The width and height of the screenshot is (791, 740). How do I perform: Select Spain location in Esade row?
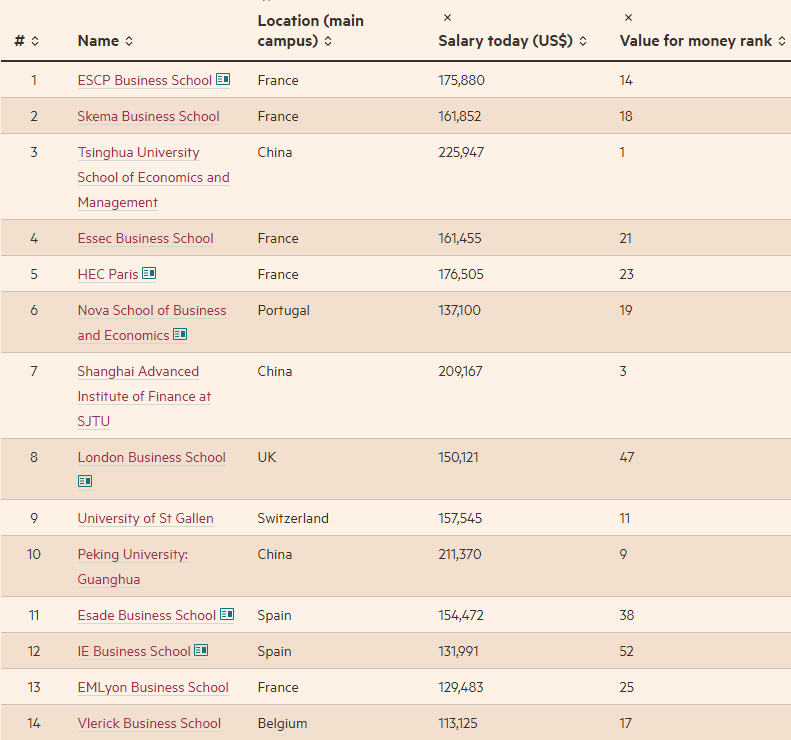pyautogui.click(x=274, y=615)
